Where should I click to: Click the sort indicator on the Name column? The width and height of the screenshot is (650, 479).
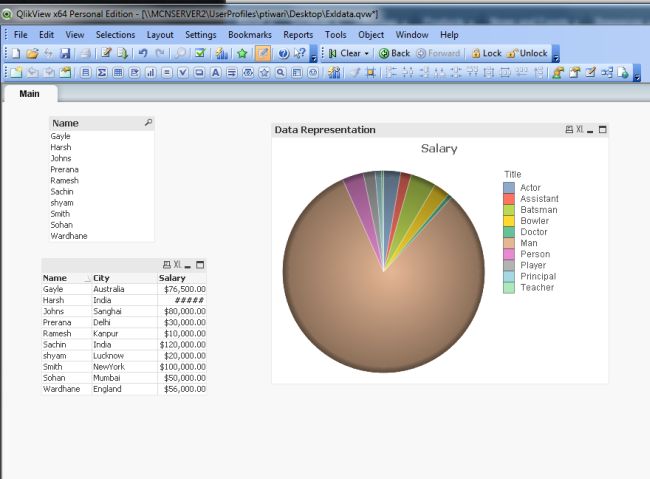click(x=87, y=279)
